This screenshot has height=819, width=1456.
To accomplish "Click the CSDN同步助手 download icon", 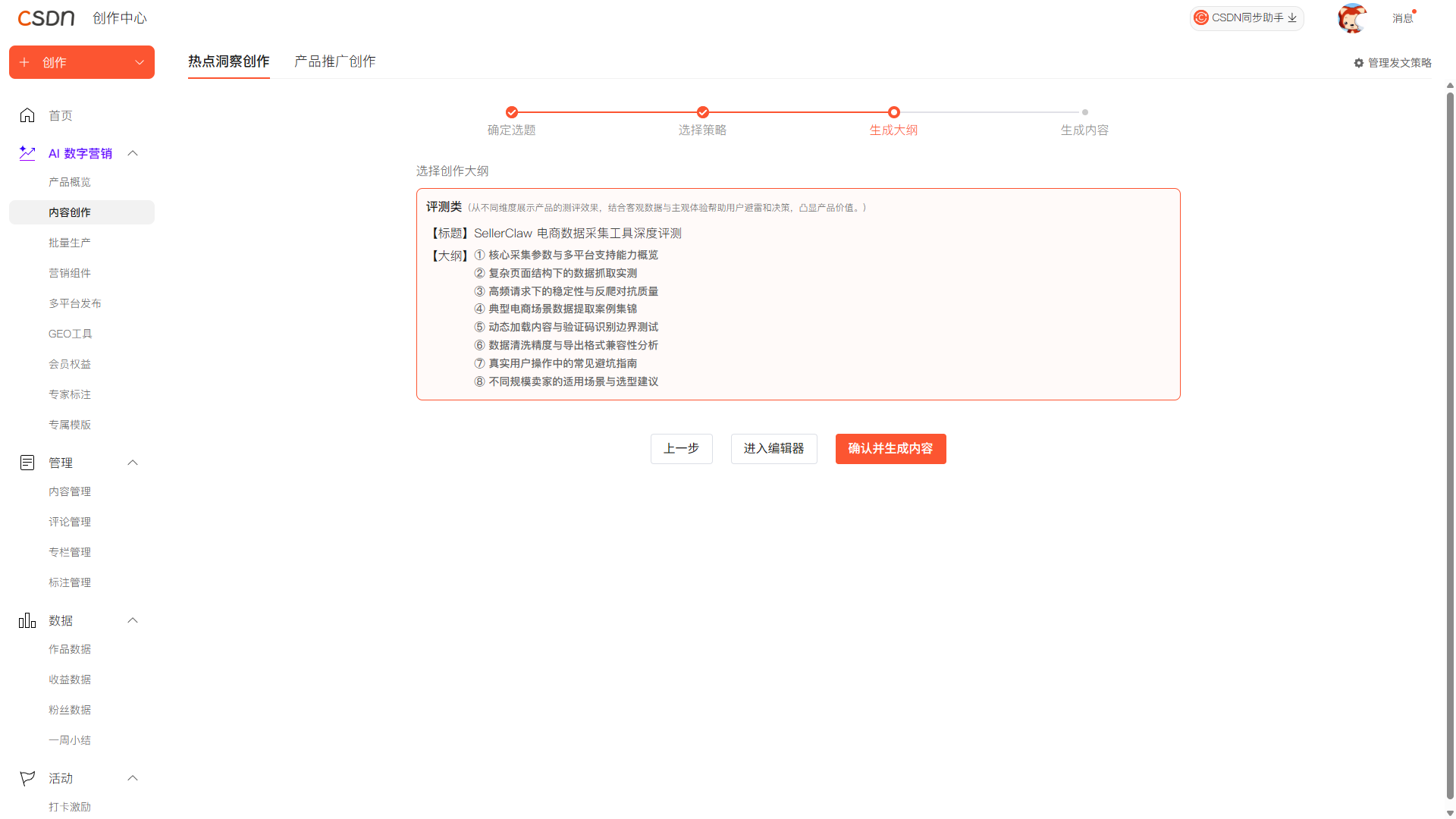I will pos(1292,17).
